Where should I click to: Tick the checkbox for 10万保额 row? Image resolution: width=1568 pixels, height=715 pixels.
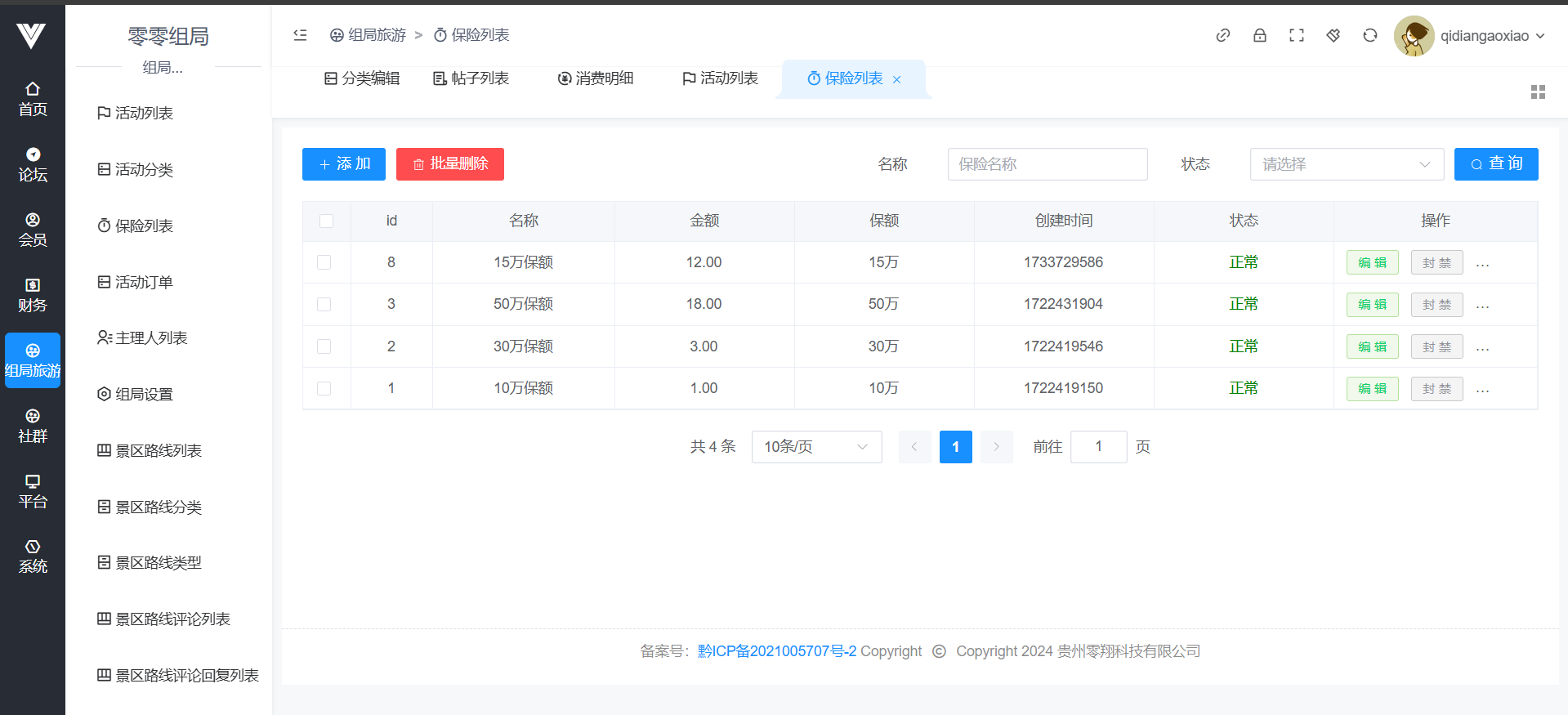(x=324, y=388)
